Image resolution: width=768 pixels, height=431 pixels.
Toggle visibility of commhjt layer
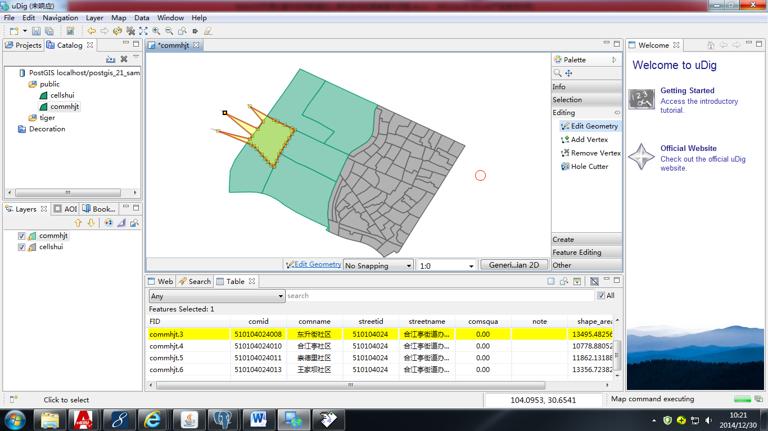pos(22,236)
